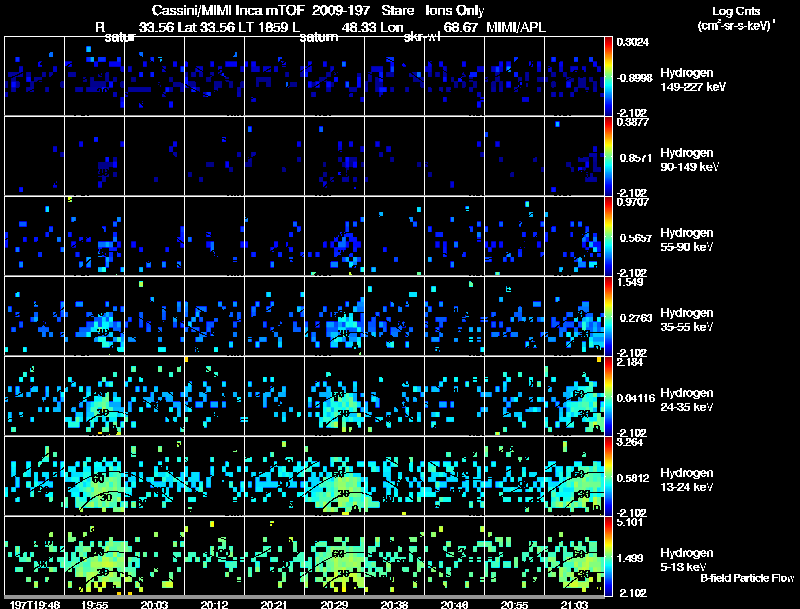
Task: Select the Hydrogen 90-149 keV panel at 20:03
Action: 155,156
